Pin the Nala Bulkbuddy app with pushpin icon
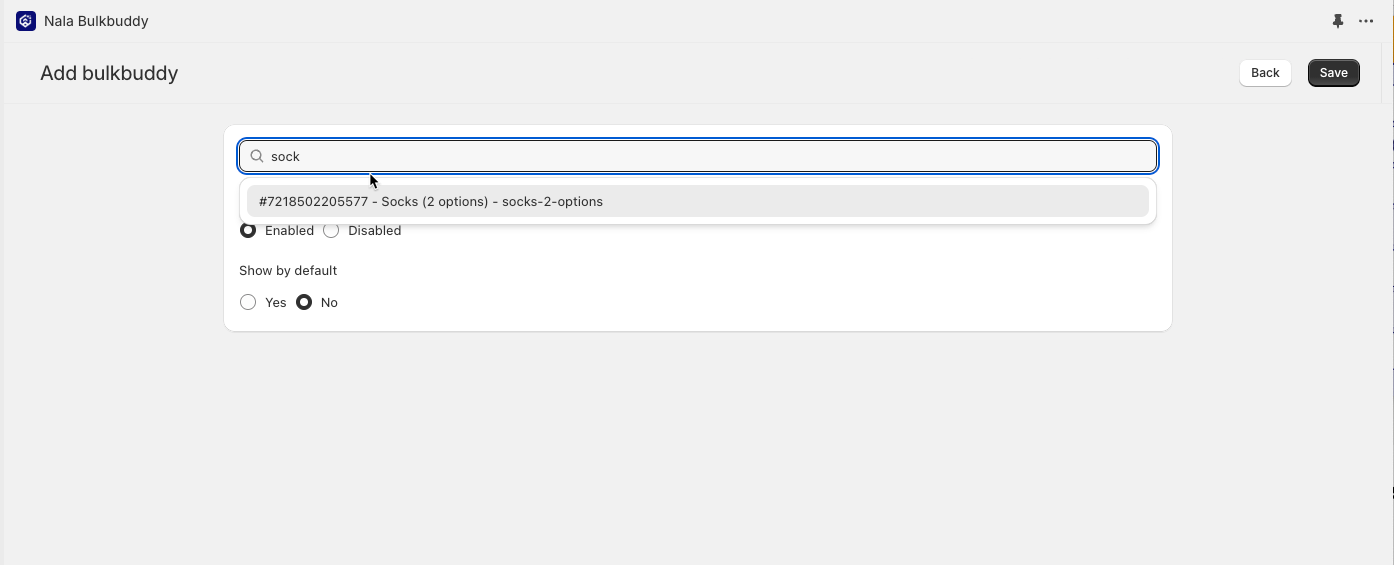 tap(1338, 21)
